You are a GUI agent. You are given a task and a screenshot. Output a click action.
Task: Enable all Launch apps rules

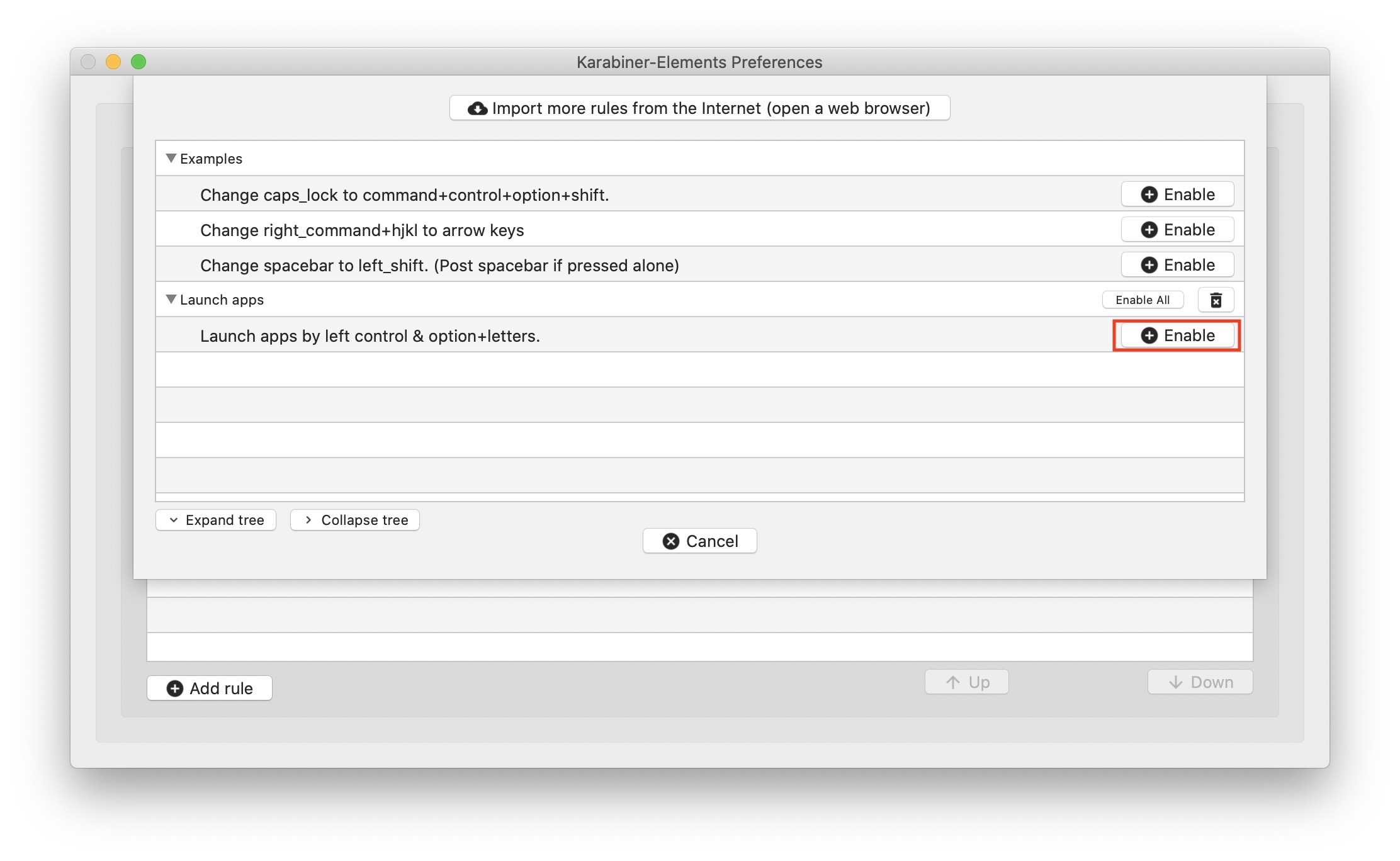coord(1143,300)
